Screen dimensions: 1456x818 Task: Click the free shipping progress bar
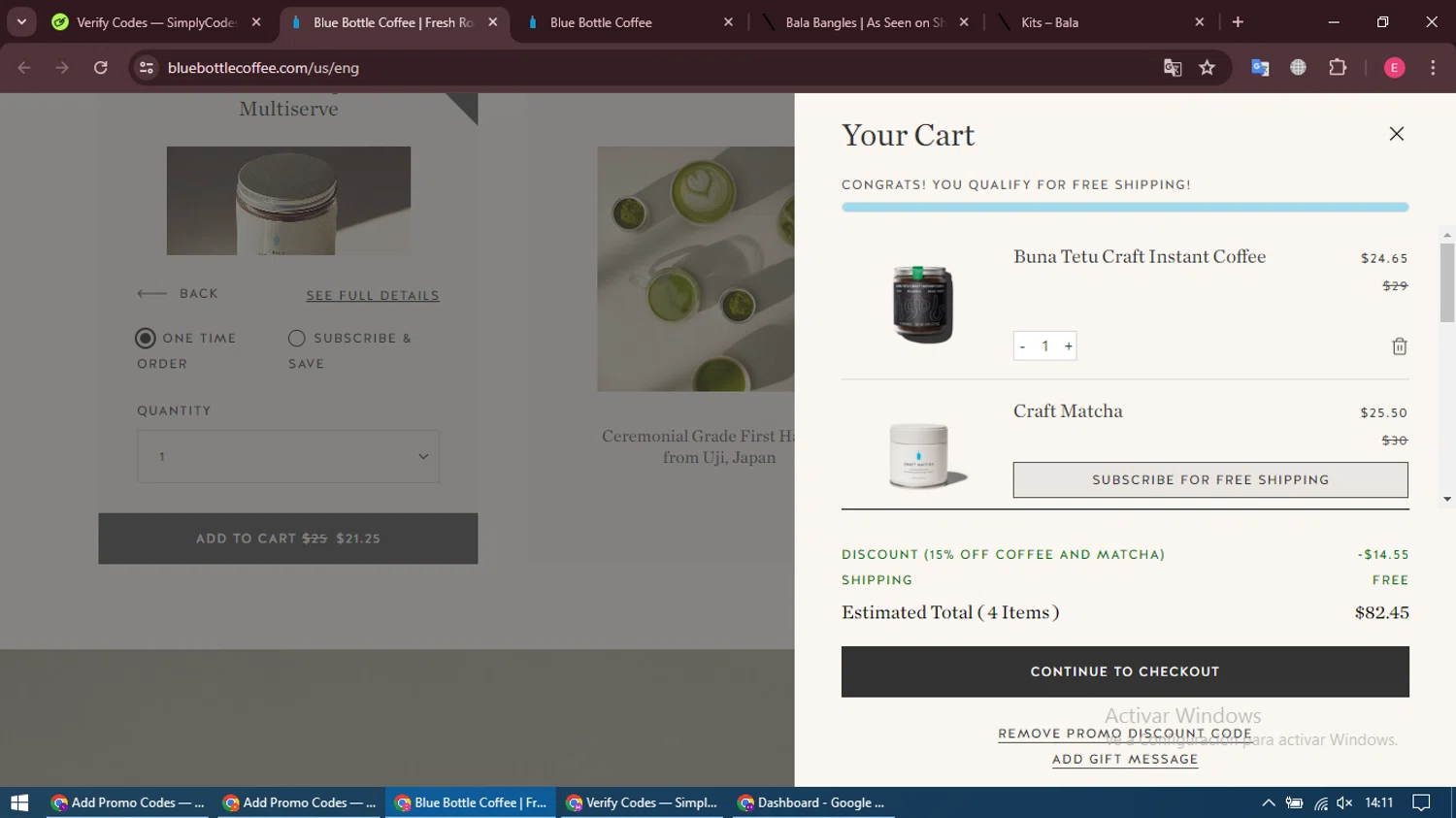click(x=1125, y=207)
